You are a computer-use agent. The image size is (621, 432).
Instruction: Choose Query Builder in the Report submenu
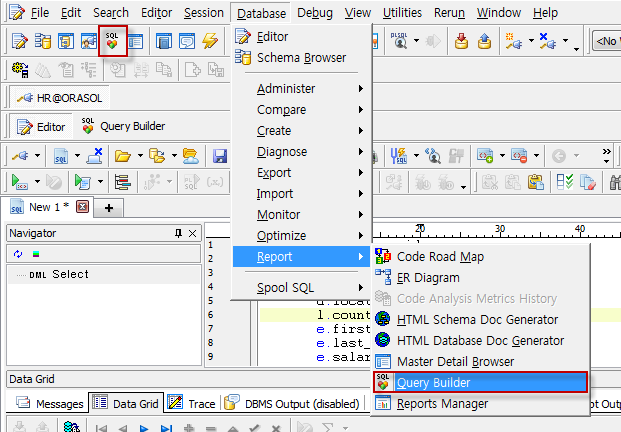[x=432, y=382]
